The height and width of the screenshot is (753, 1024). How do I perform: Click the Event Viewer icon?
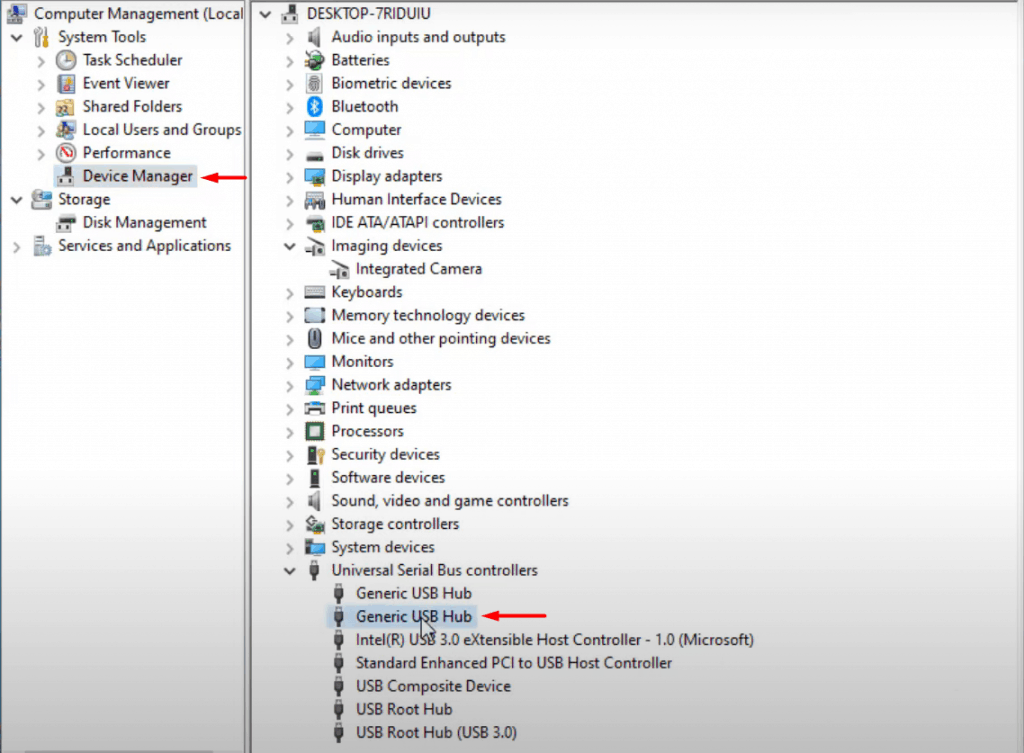pos(66,84)
